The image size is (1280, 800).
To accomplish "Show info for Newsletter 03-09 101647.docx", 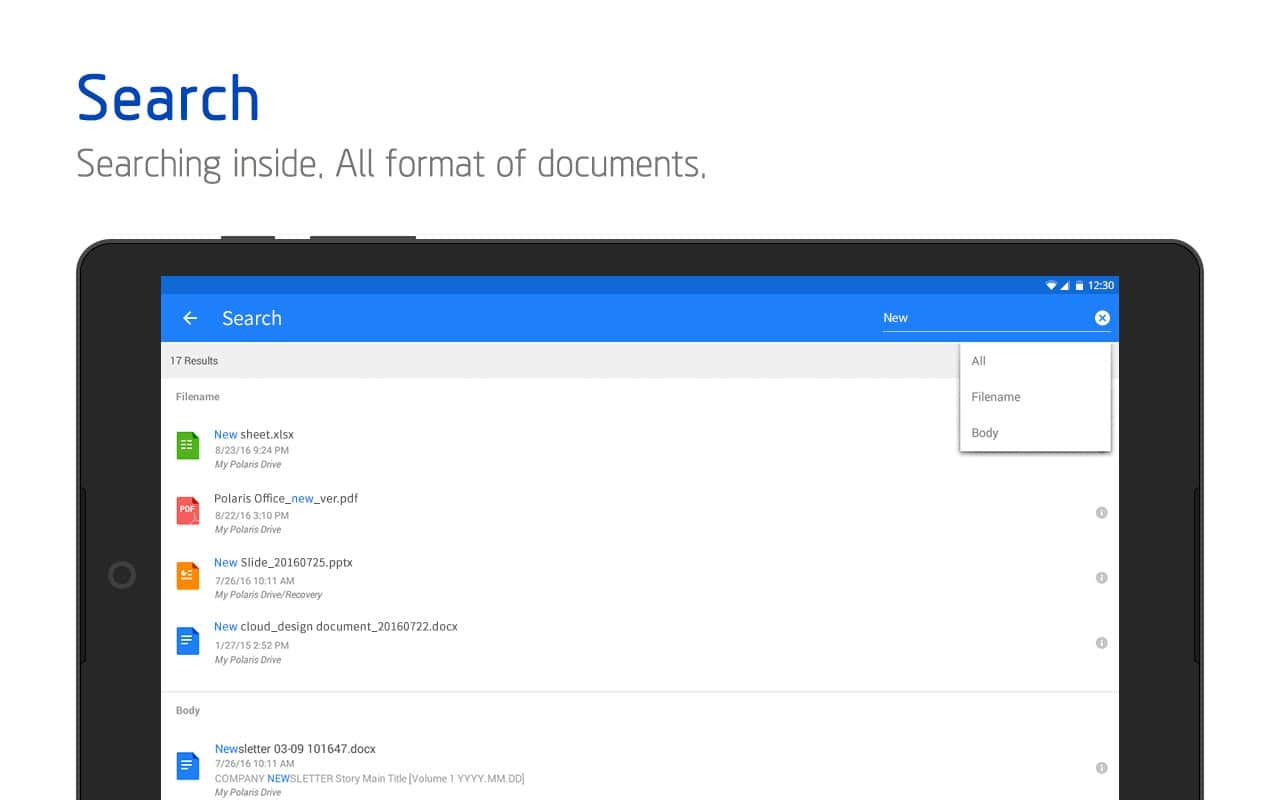I will pyautogui.click(x=1101, y=768).
